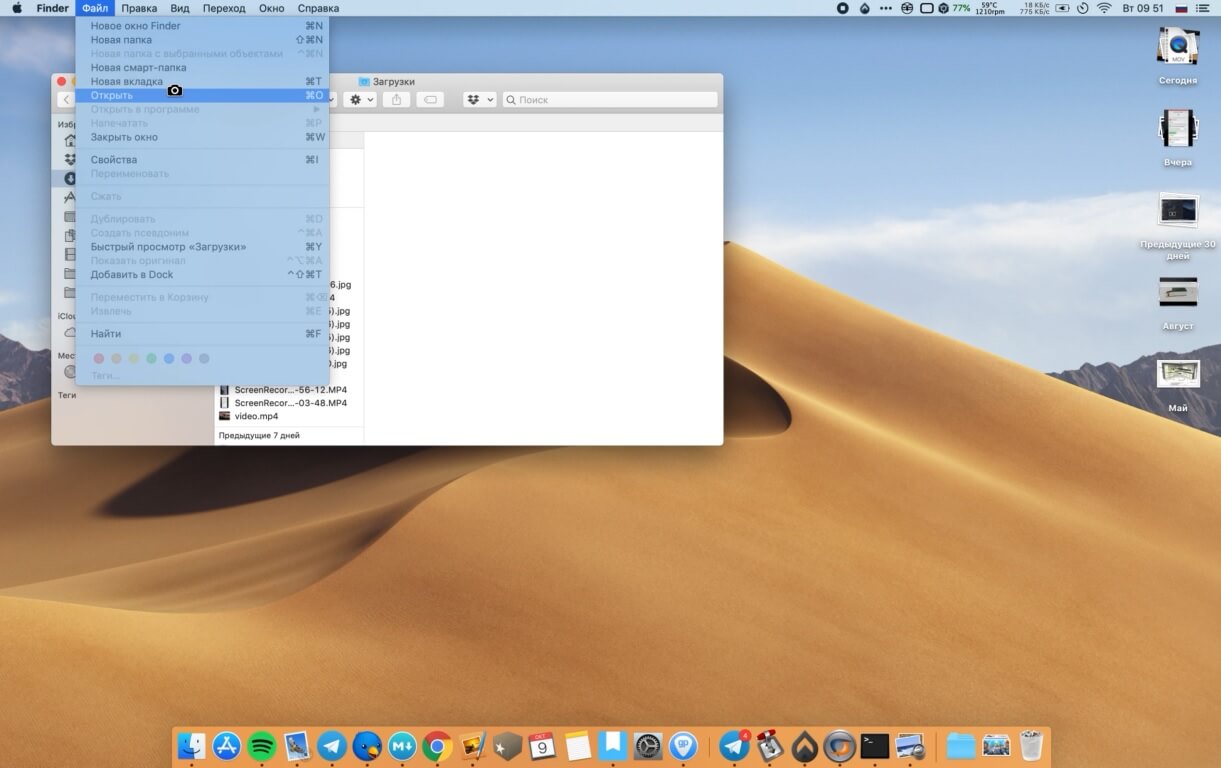Select the video.mp4 file in list

click(x=256, y=416)
